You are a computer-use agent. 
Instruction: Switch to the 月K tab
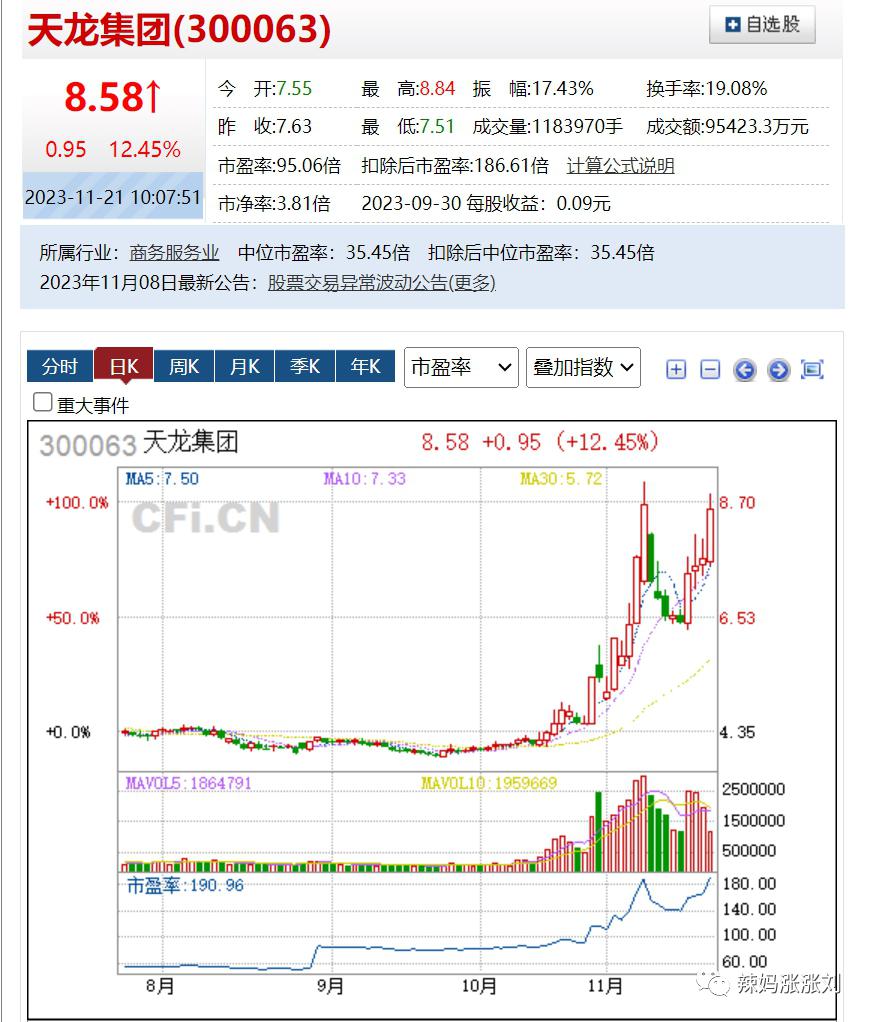244,366
